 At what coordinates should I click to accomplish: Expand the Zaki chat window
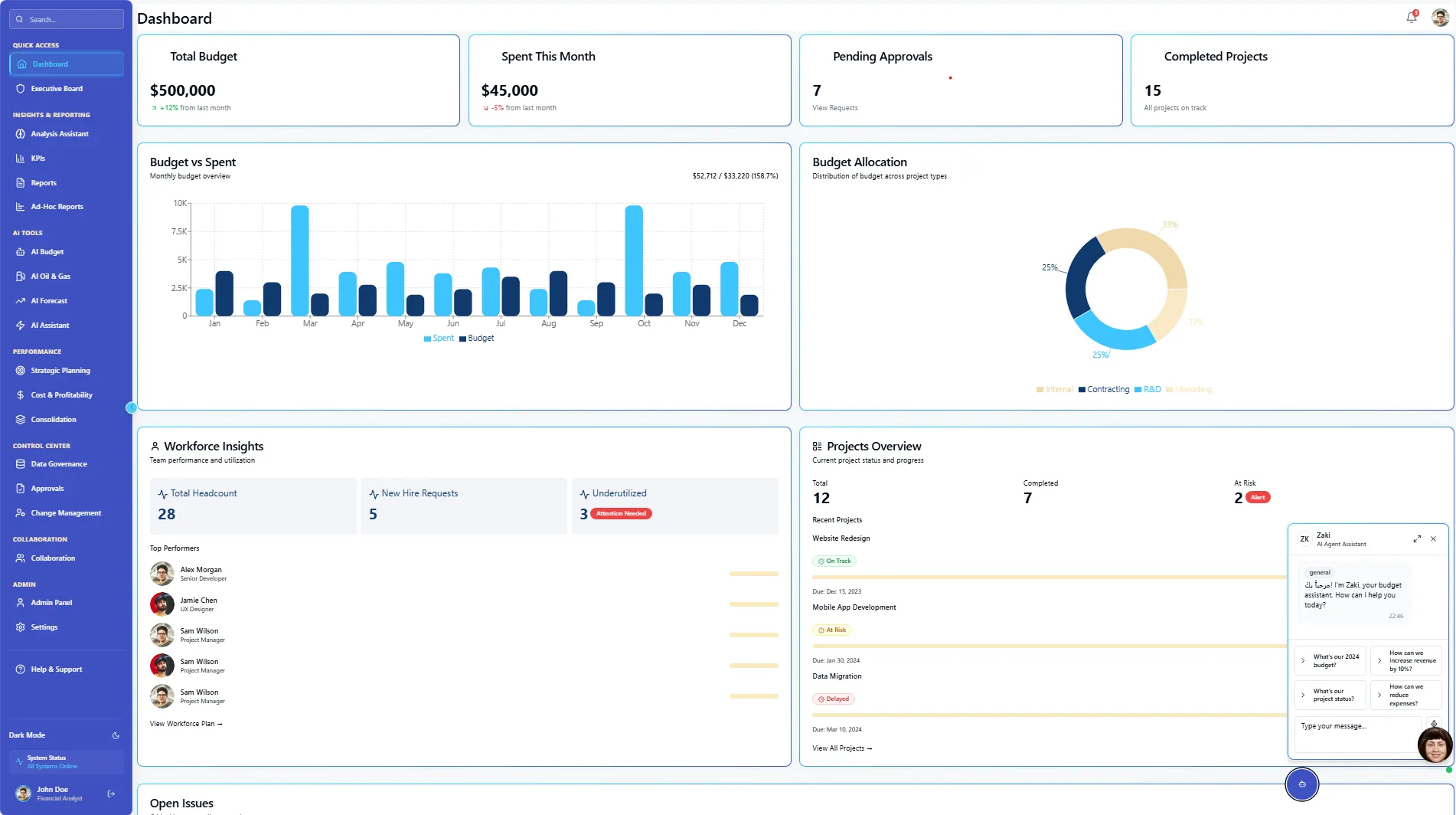(x=1416, y=539)
